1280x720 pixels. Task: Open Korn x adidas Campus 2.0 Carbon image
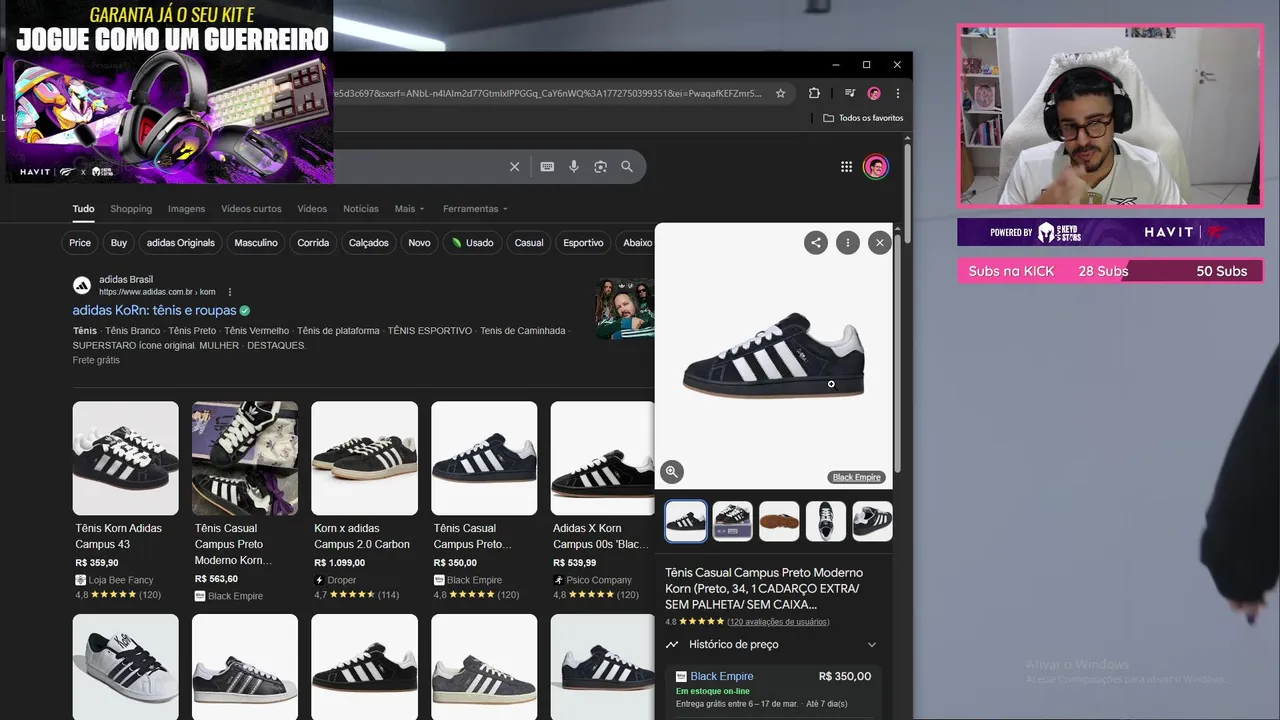[x=364, y=458]
